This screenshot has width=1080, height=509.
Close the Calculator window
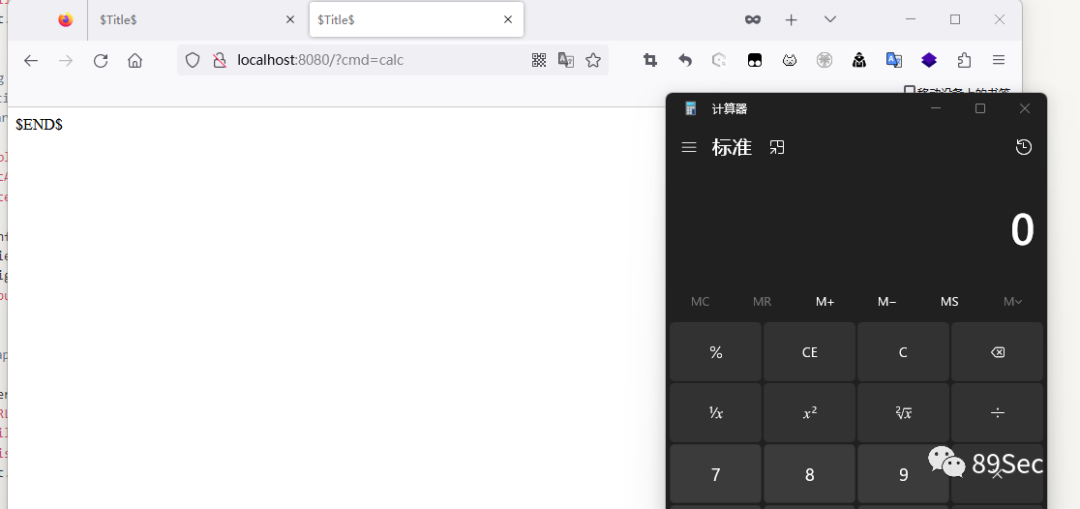[1025, 108]
